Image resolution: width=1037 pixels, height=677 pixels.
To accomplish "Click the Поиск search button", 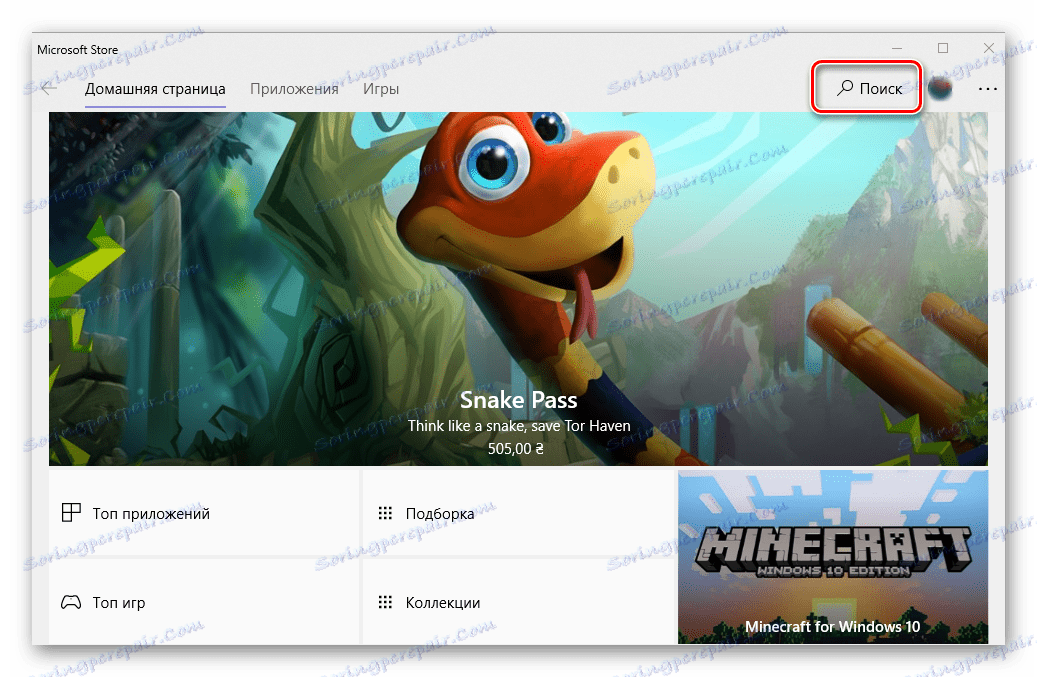I will [x=866, y=88].
